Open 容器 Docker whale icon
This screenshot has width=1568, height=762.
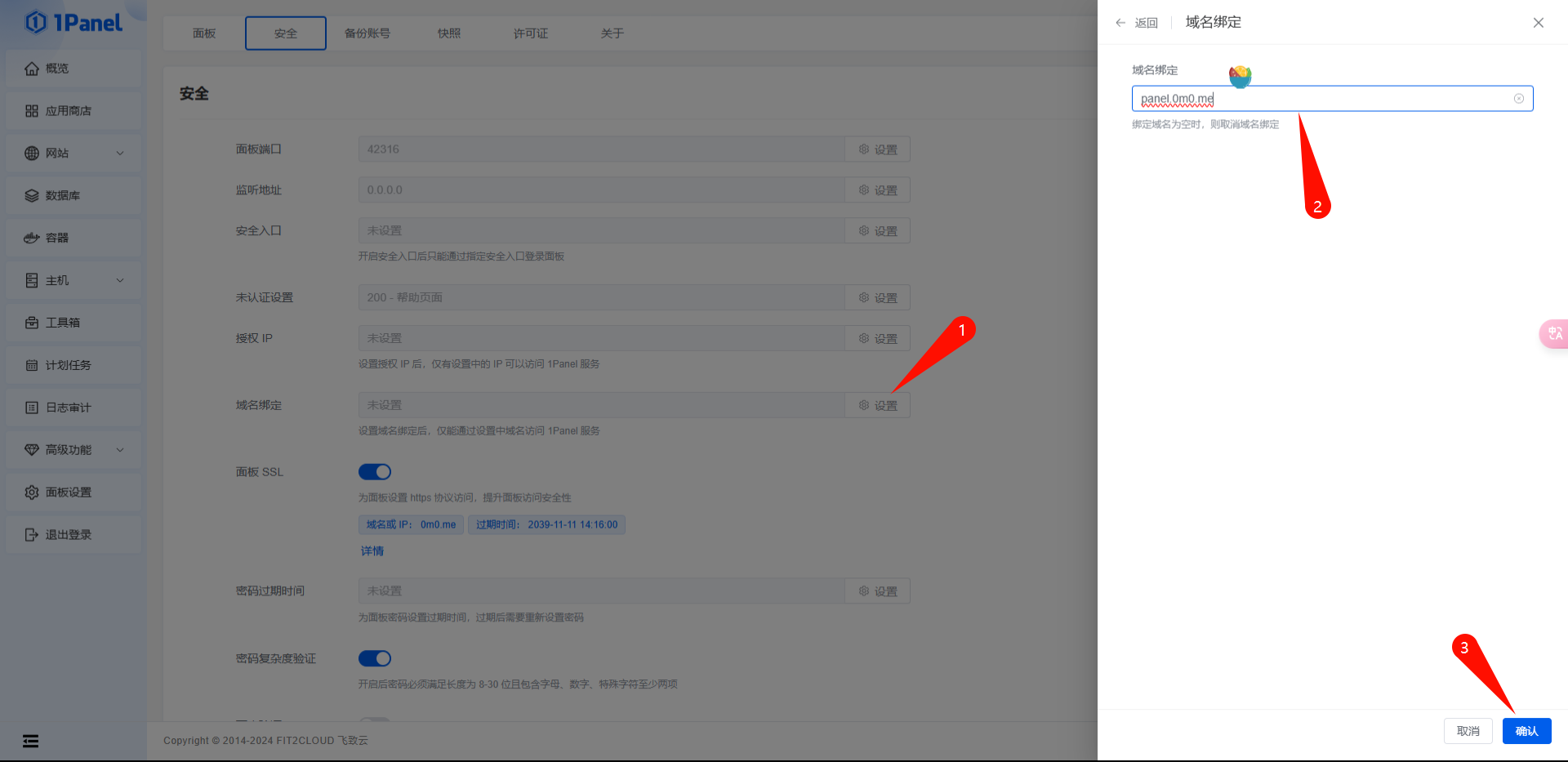tap(32, 238)
